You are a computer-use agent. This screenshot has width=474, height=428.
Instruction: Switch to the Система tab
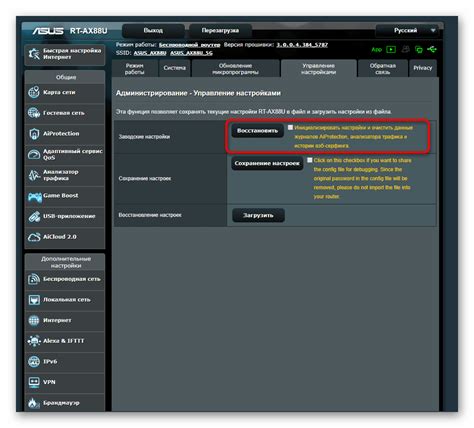174,68
